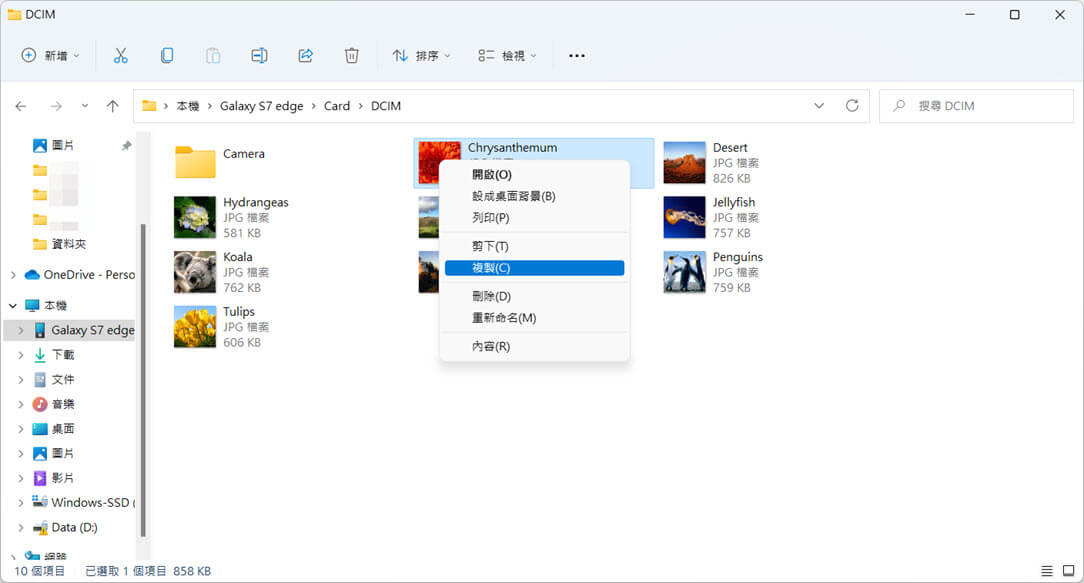Click the Rename icon in toolbar
This screenshot has height=583, width=1084.
pyautogui.click(x=259, y=56)
